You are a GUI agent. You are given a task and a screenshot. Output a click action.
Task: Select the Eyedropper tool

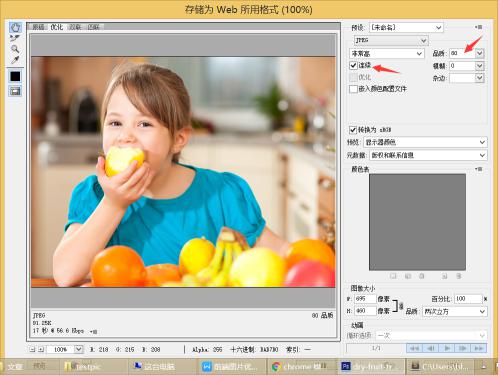15,60
